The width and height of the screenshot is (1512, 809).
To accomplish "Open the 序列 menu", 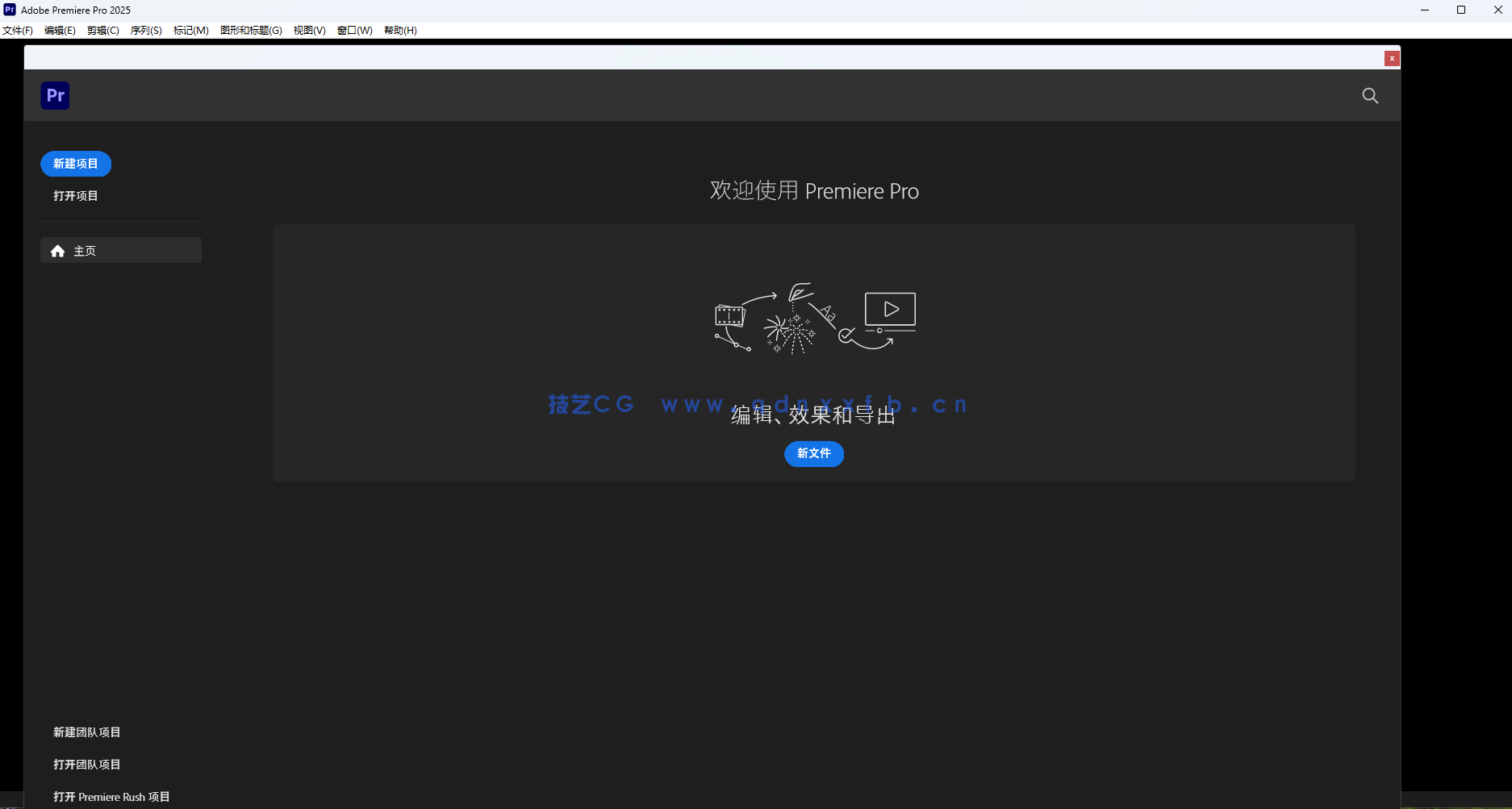I will [x=145, y=30].
